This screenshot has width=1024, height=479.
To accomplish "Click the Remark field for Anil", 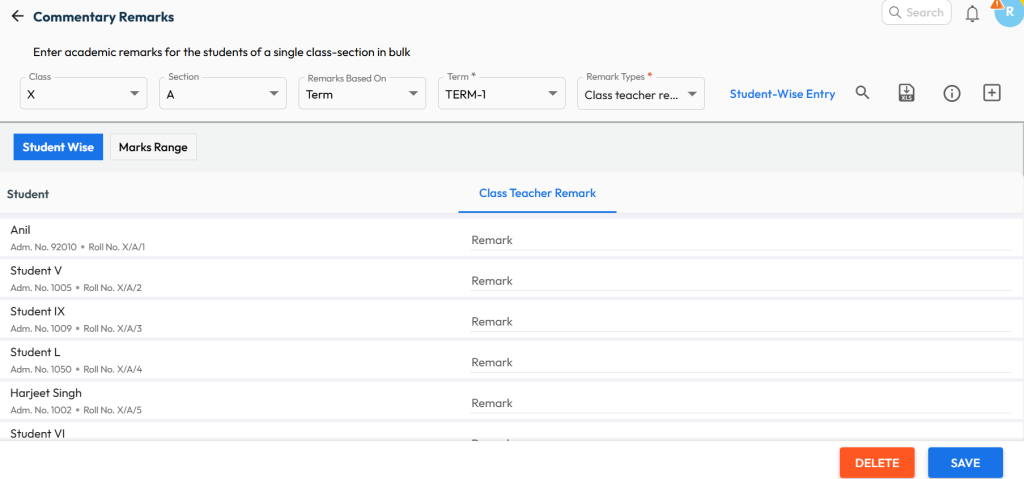I will click(740, 240).
